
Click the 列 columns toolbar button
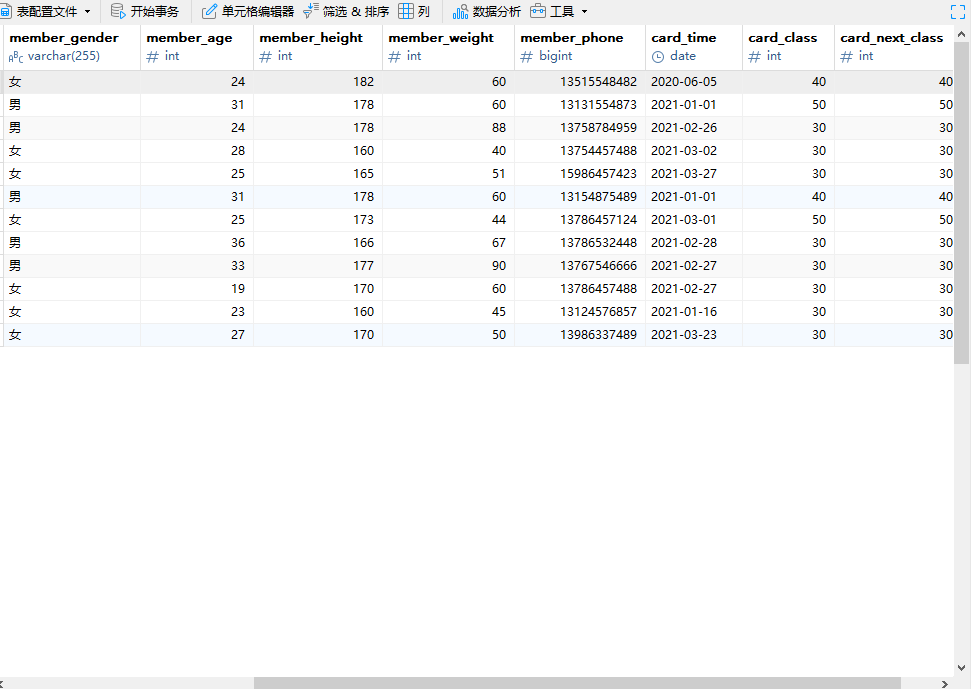pyautogui.click(x=414, y=12)
